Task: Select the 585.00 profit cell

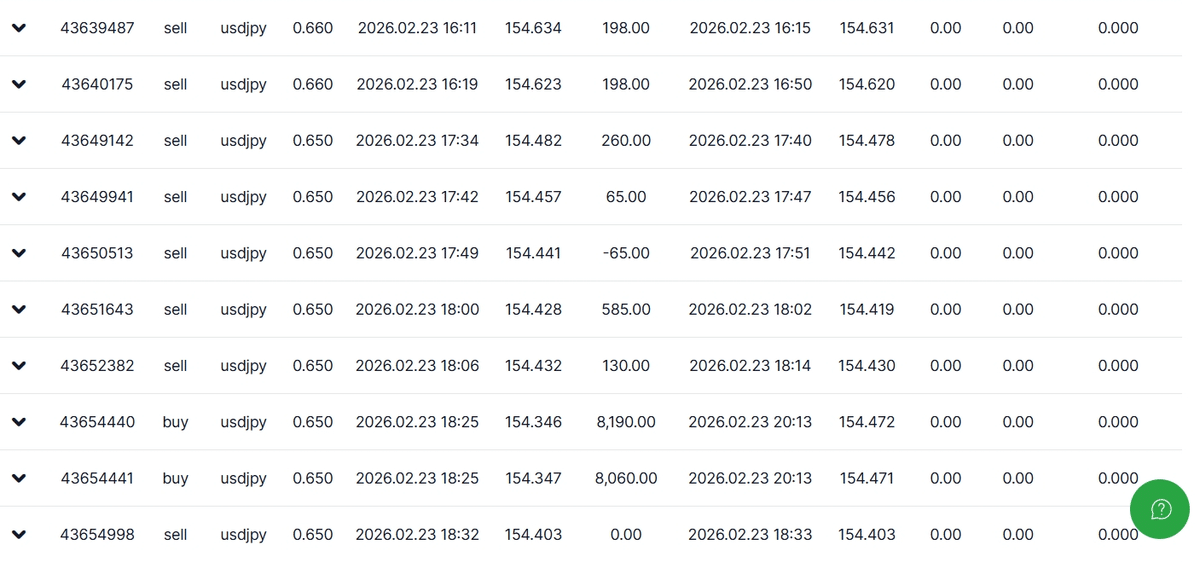Action: pyautogui.click(x=626, y=309)
